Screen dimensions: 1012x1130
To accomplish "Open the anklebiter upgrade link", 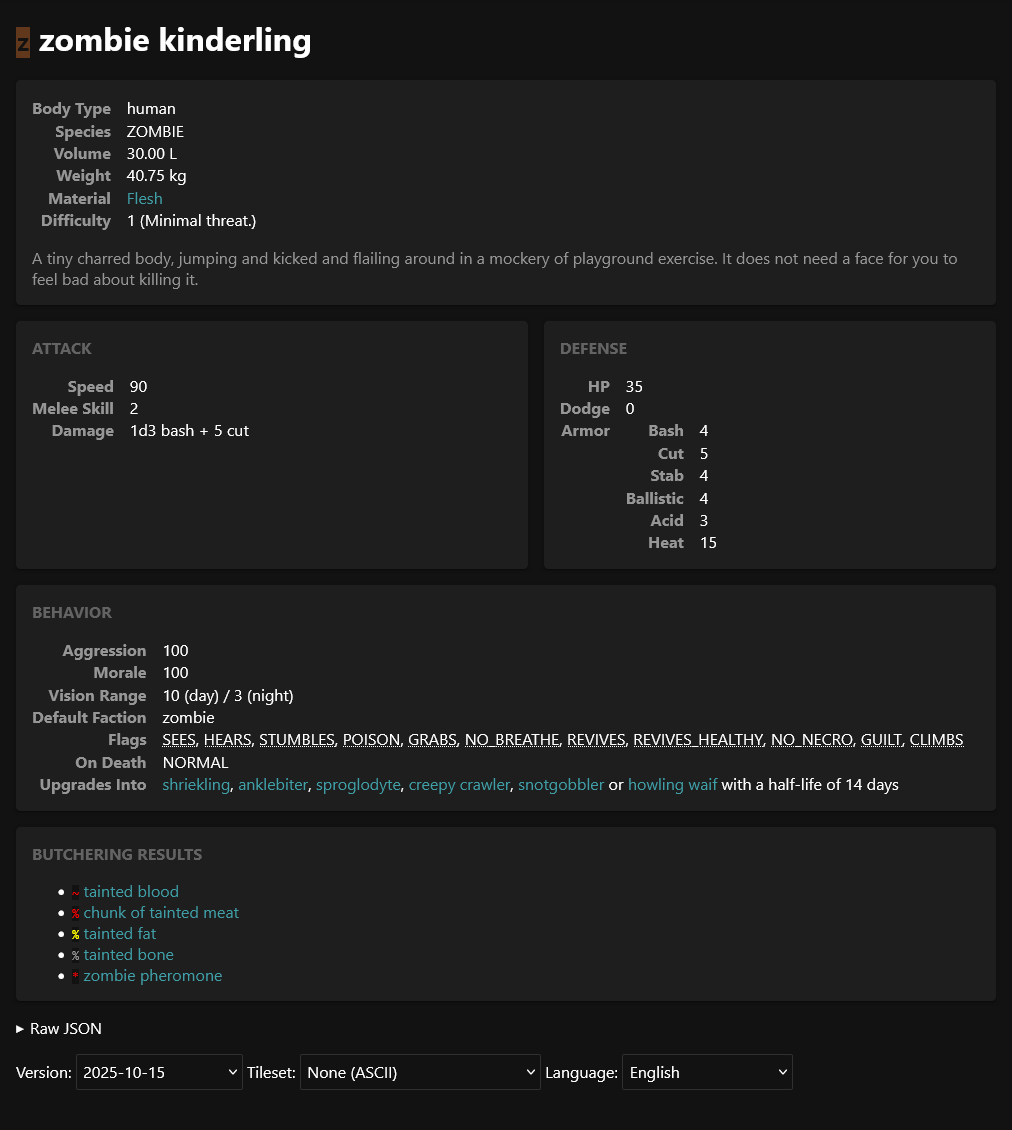I will [272, 785].
